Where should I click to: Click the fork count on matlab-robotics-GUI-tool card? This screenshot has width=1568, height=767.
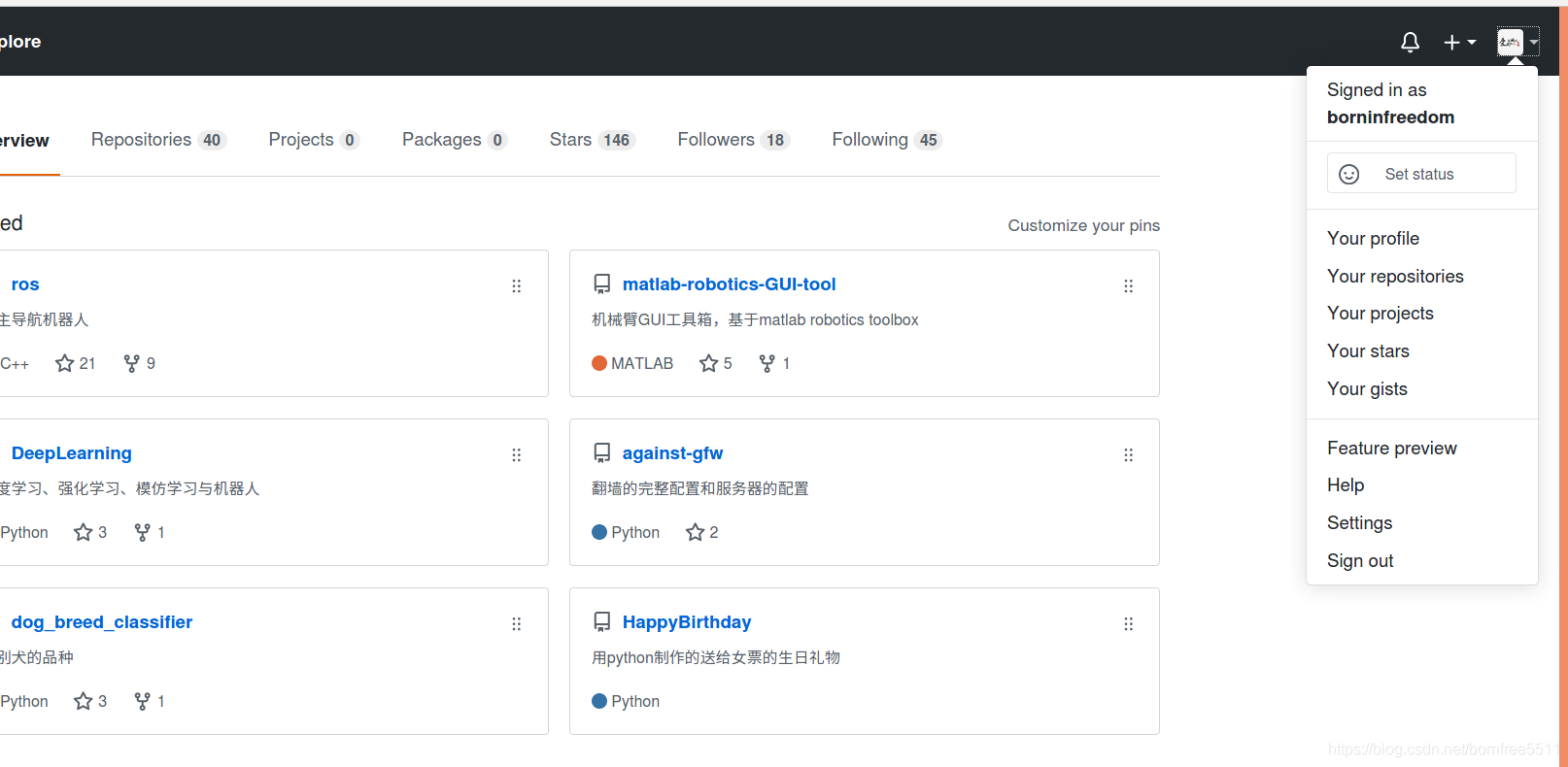tap(774, 363)
